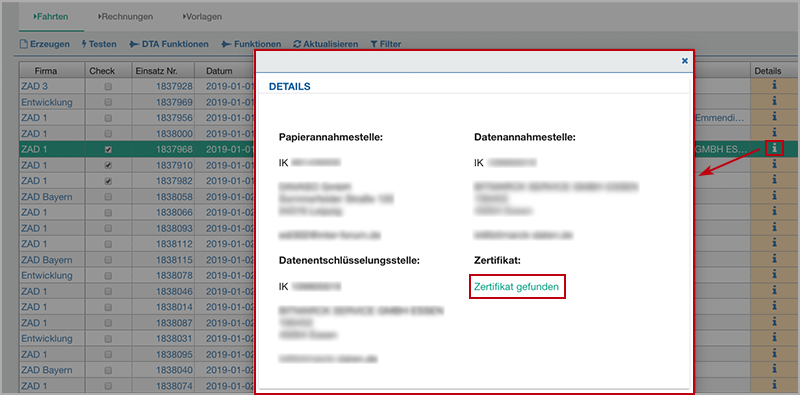The width and height of the screenshot is (800, 395).
Task: Open details info icon for row 1838046
Action: pyautogui.click(x=774, y=291)
